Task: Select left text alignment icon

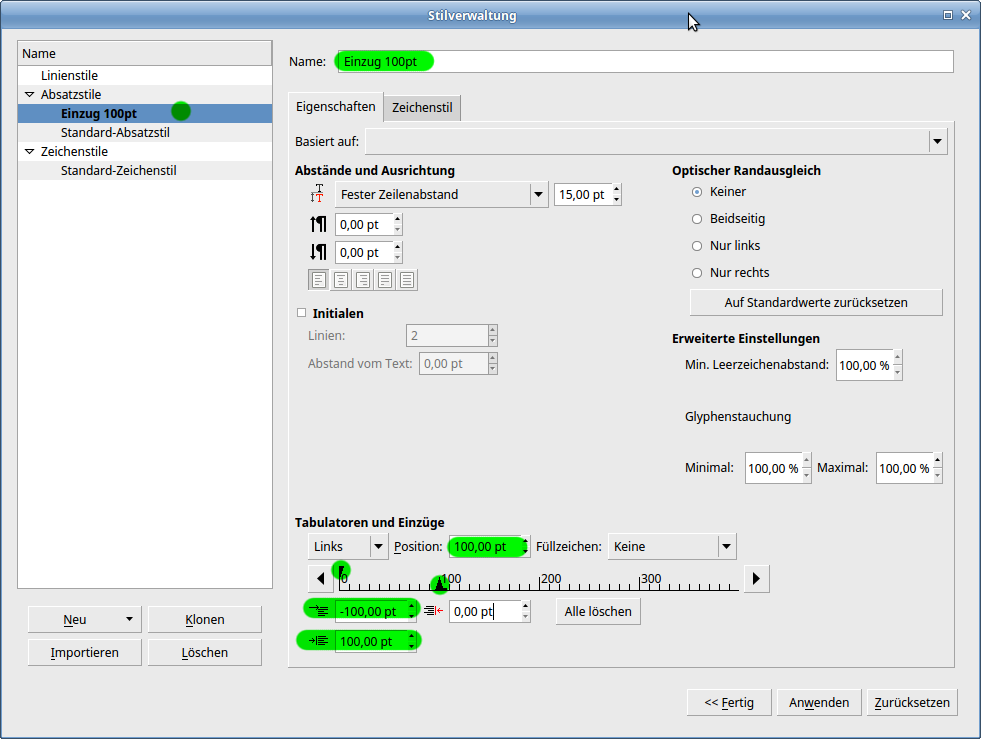Action: (319, 280)
